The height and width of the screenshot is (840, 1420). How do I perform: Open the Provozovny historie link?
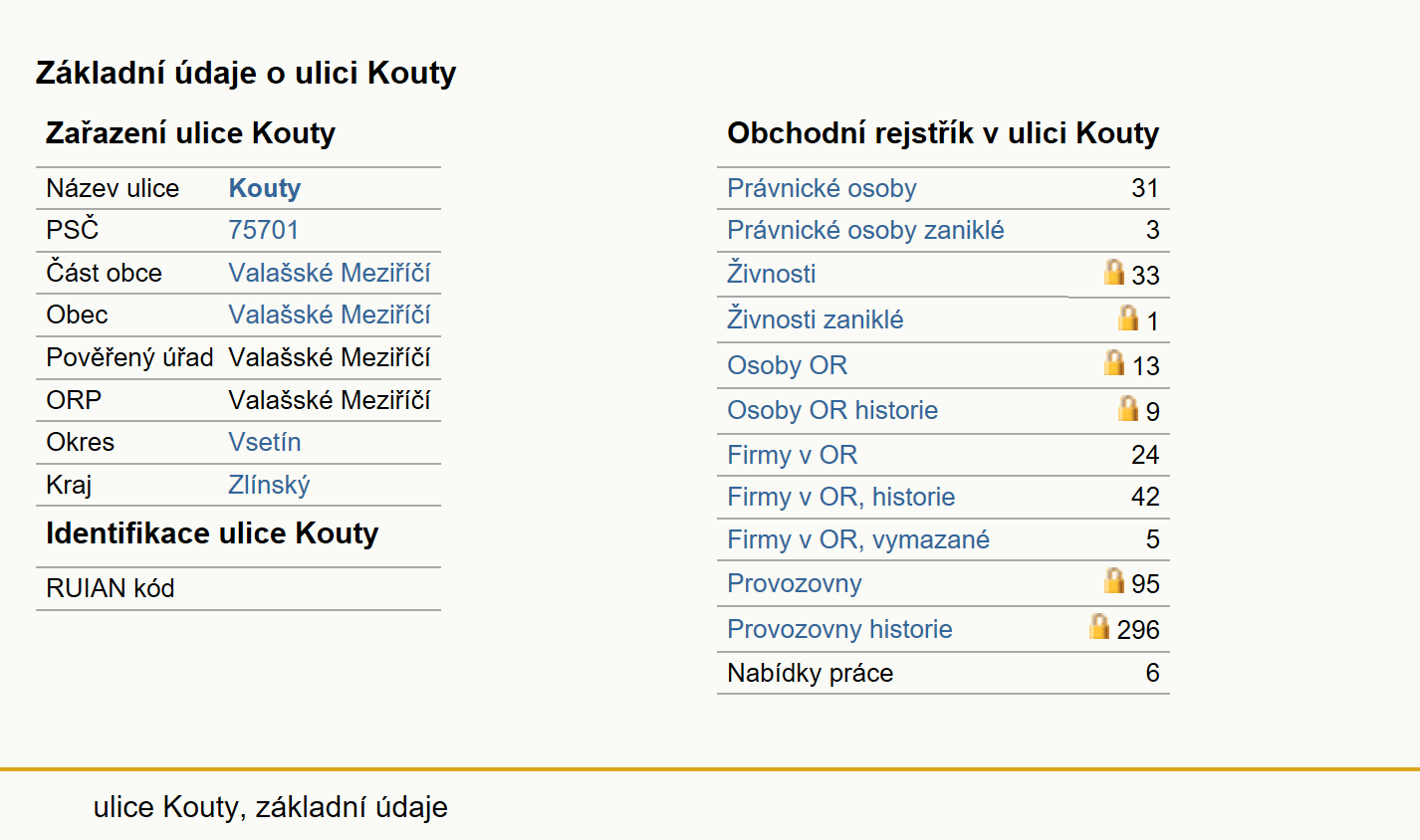click(839, 629)
